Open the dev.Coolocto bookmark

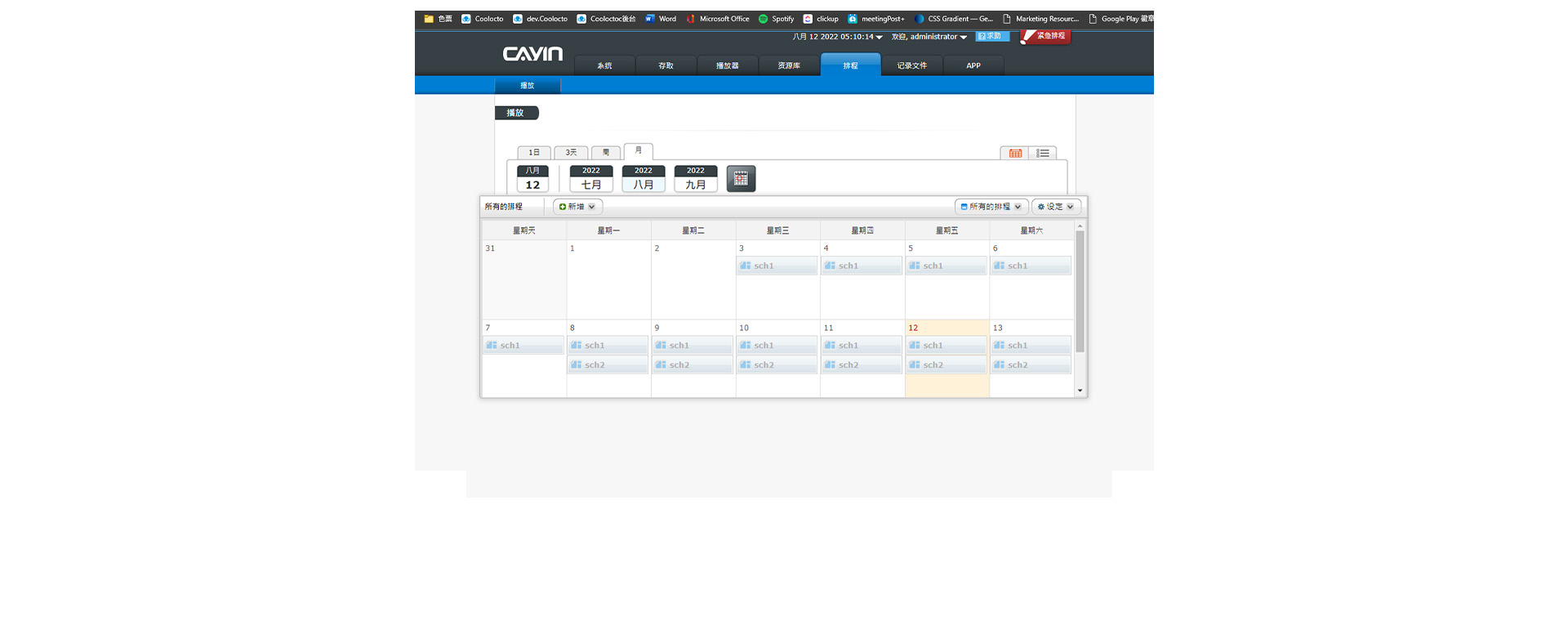[x=540, y=19]
